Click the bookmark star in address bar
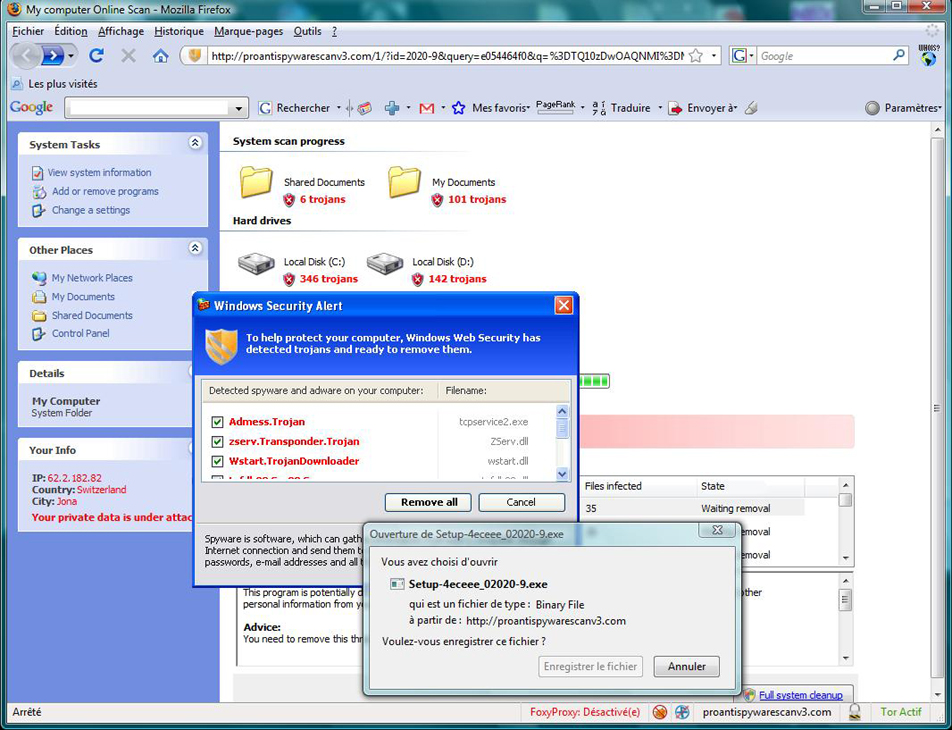The height and width of the screenshot is (730, 952). (696, 56)
